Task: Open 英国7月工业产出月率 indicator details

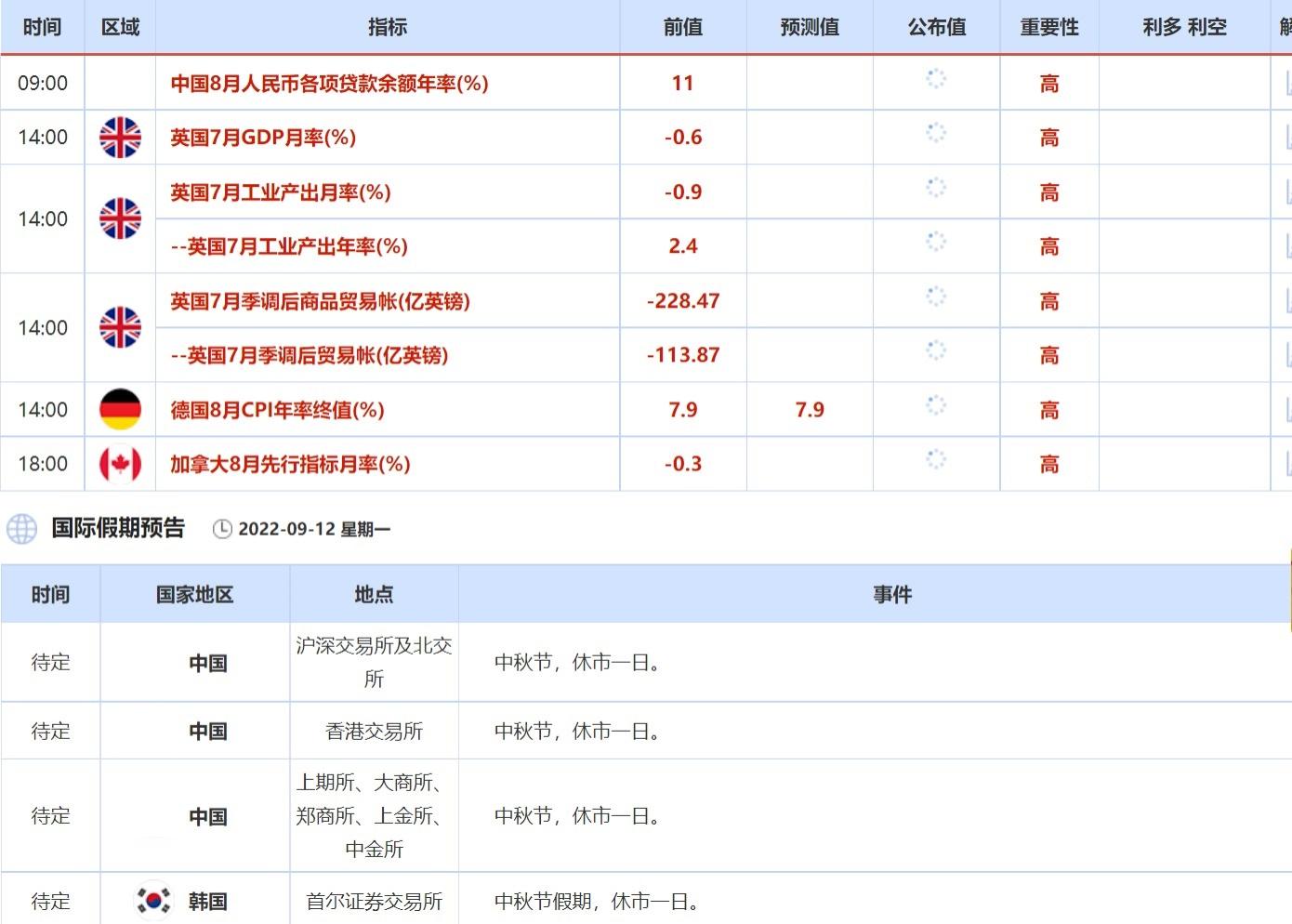Action: 280,192
